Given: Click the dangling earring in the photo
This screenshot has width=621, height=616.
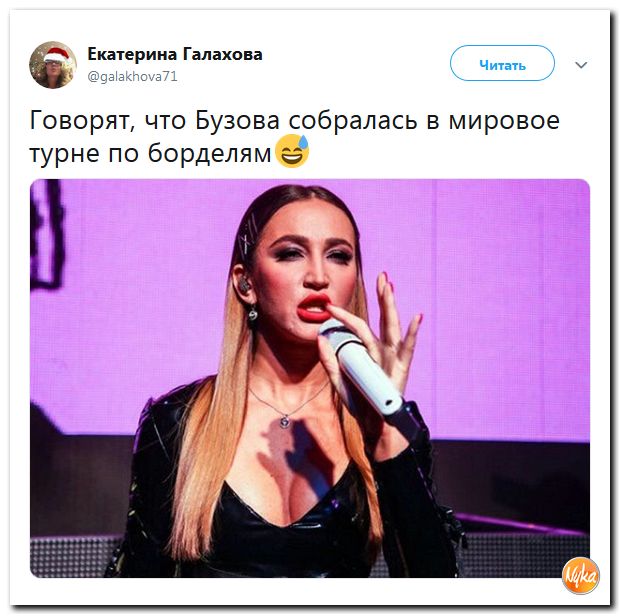Looking at the screenshot, I should (x=253, y=314).
